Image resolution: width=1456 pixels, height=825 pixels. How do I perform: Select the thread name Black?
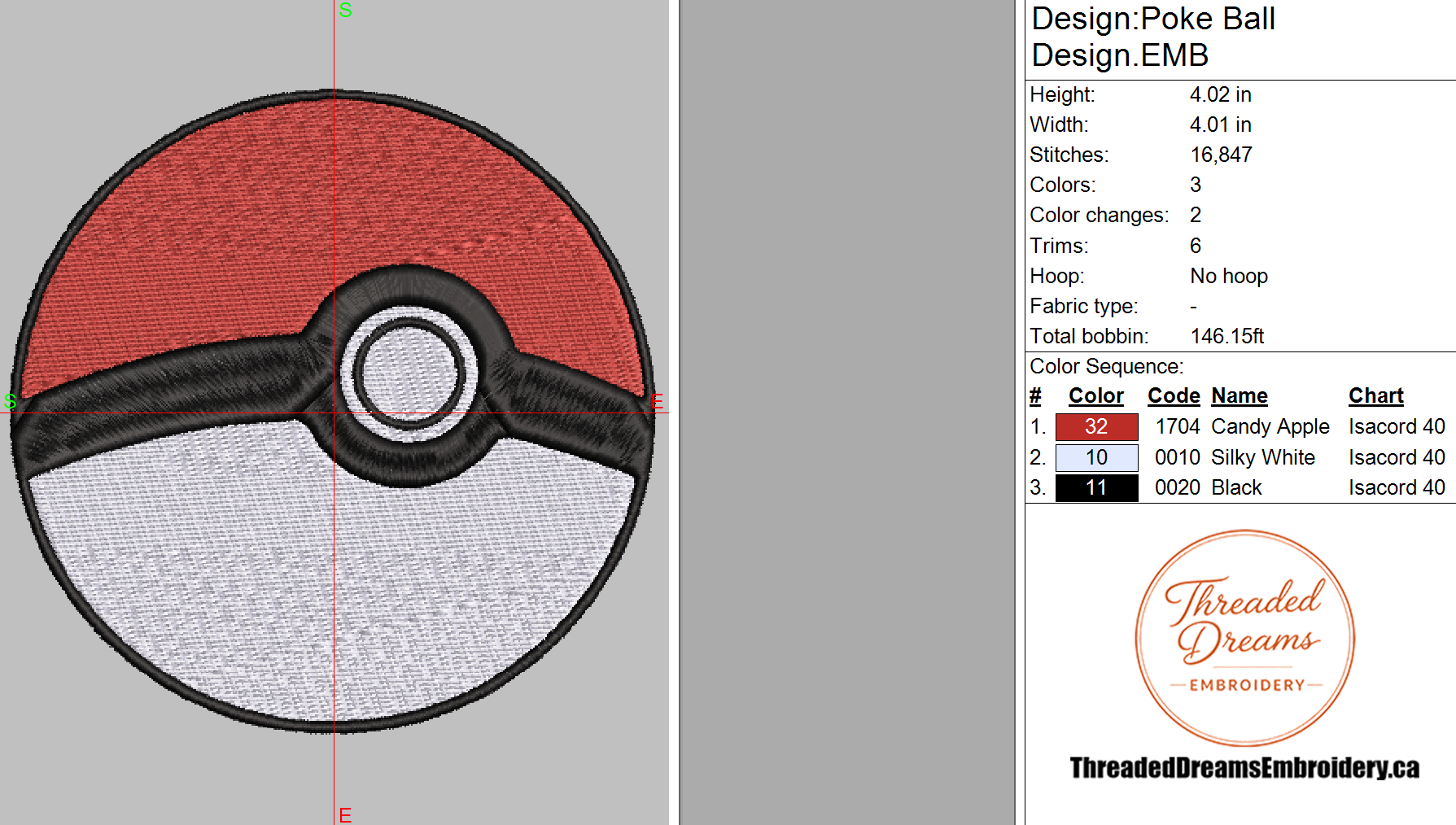point(1236,487)
